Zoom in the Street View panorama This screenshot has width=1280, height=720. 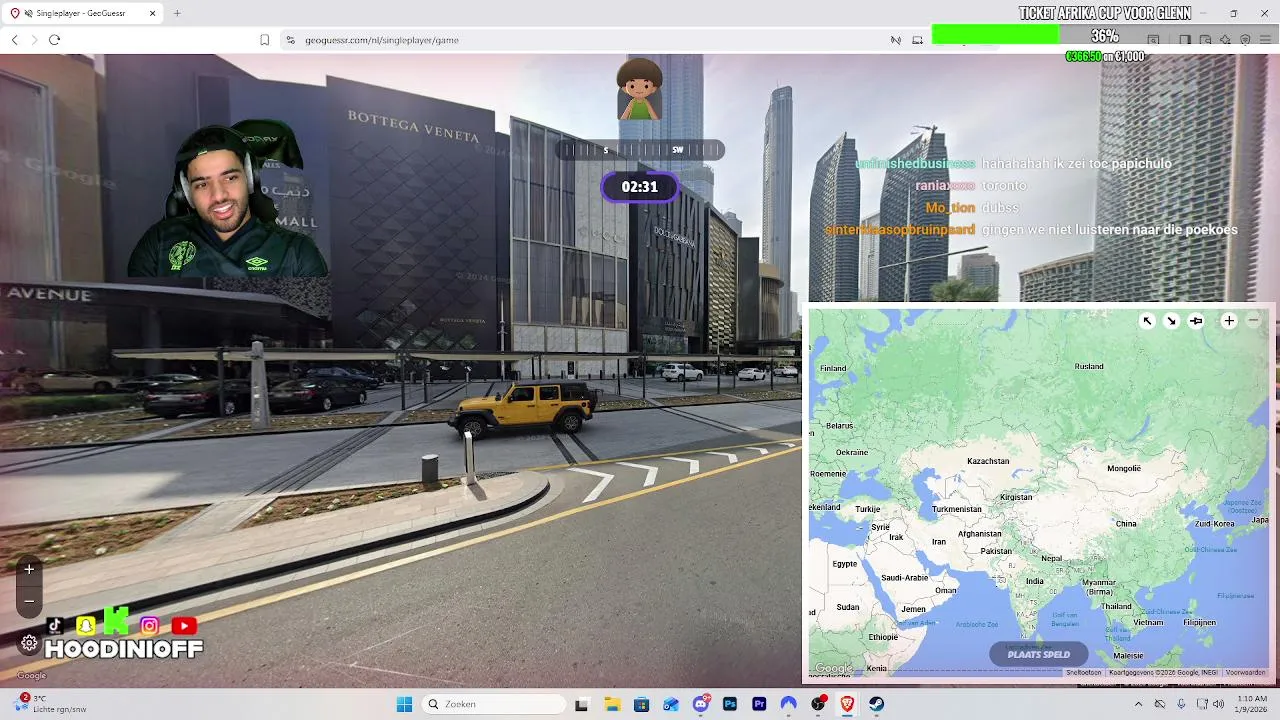[x=29, y=569]
